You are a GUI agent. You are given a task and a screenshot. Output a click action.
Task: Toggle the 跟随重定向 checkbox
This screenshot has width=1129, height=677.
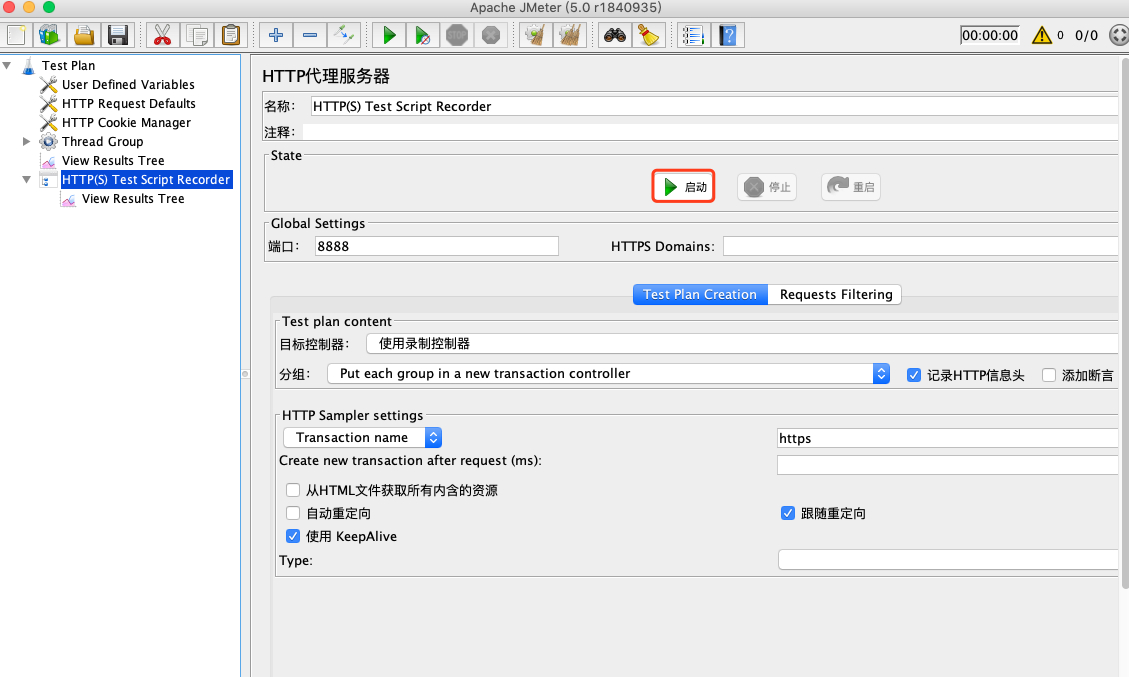pos(788,514)
